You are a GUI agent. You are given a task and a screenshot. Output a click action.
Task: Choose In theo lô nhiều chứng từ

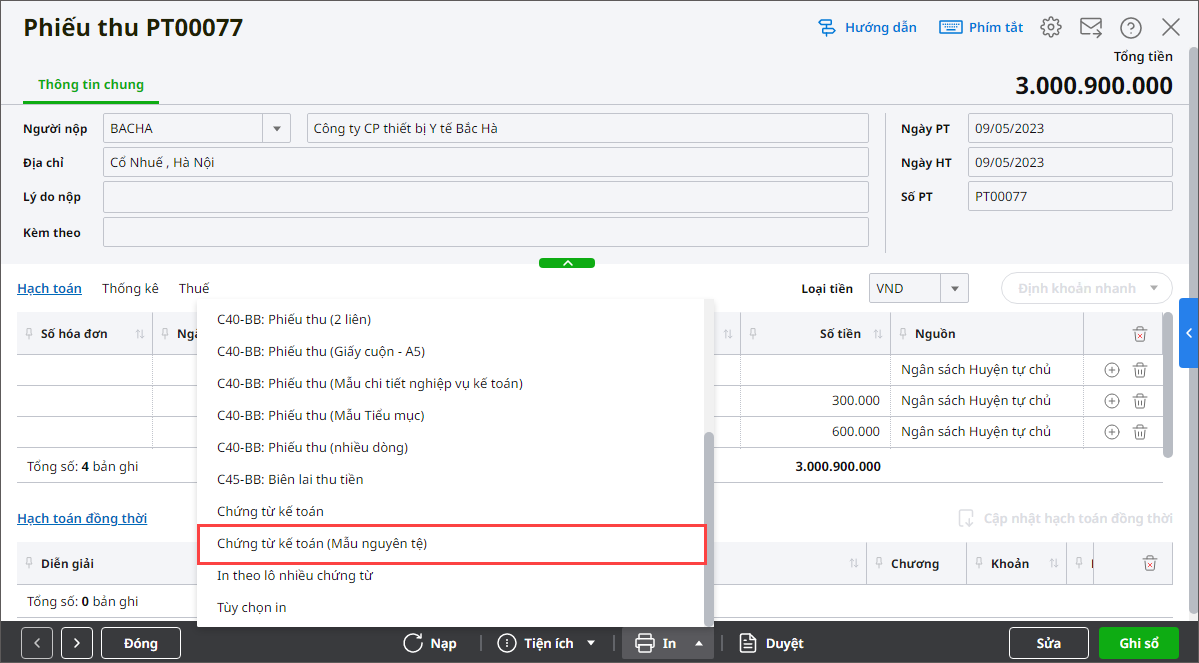coord(451,576)
